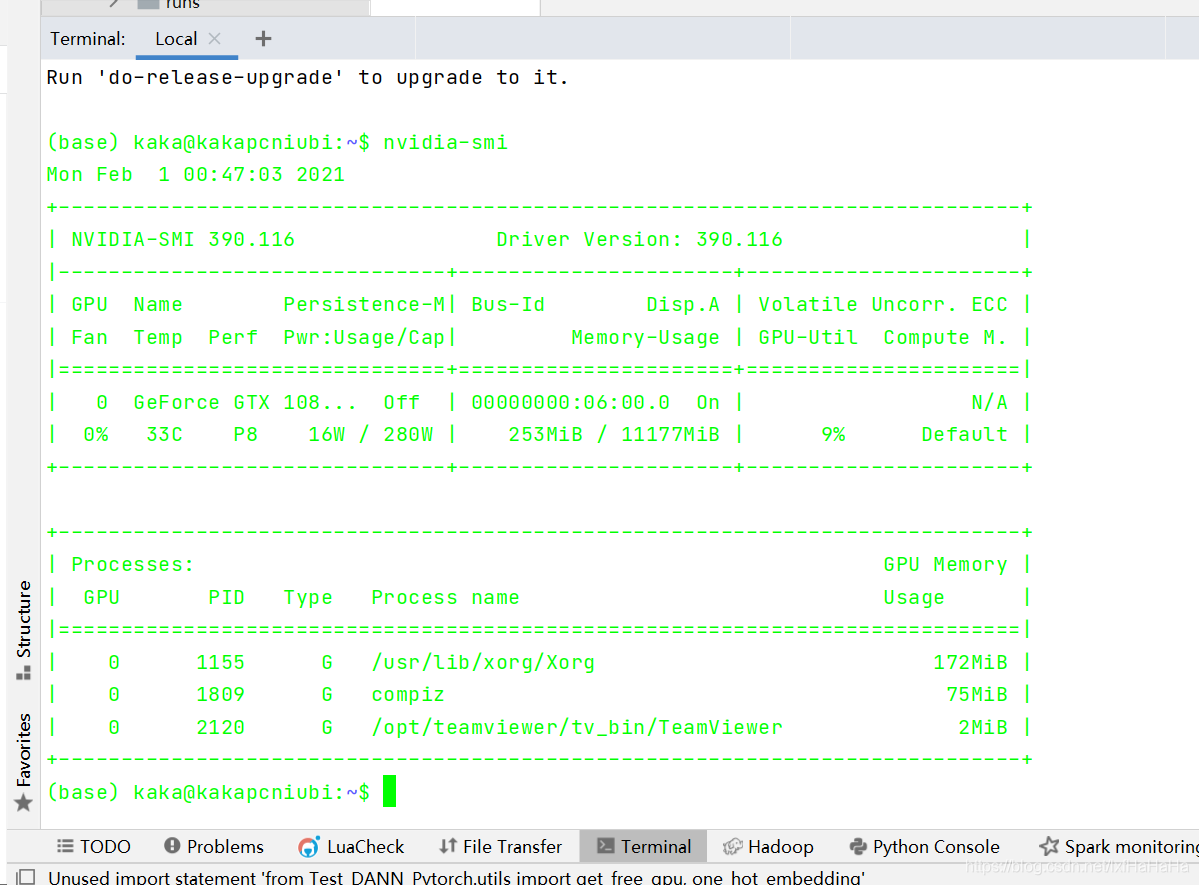Open the Hadoop tool window
1199x885 pixels.
pos(768,846)
